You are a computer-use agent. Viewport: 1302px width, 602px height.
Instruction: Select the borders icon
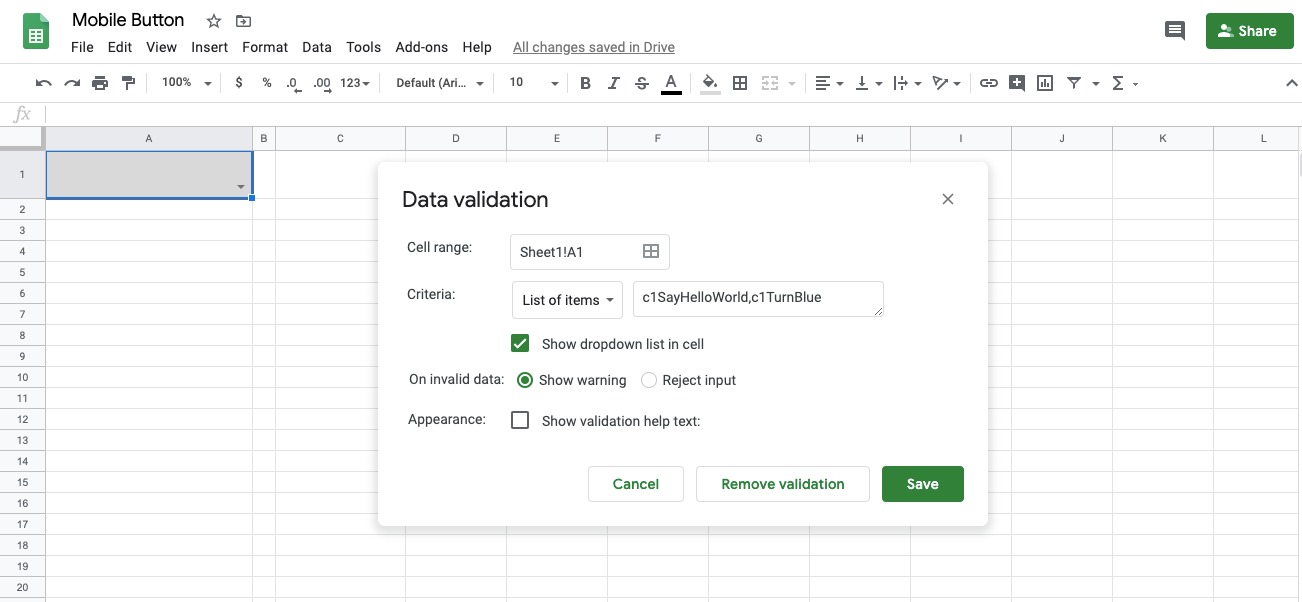pos(739,83)
